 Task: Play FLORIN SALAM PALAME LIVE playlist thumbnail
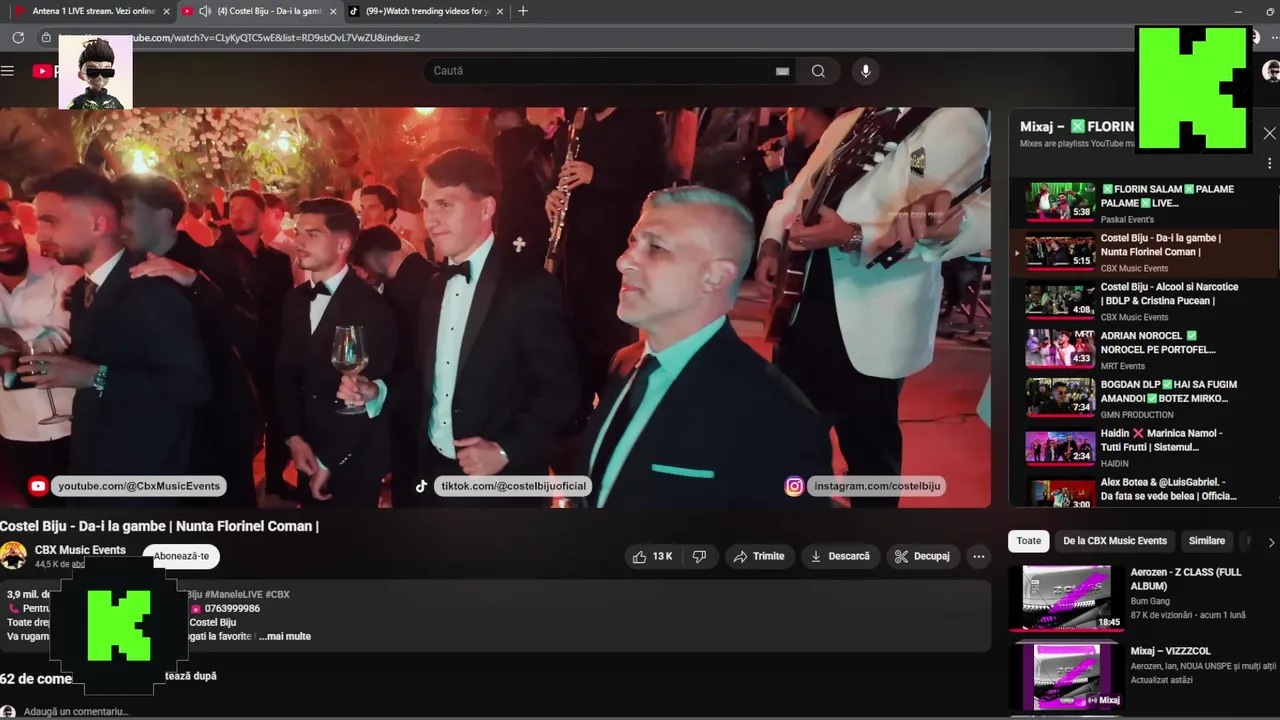[x=1060, y=201]
